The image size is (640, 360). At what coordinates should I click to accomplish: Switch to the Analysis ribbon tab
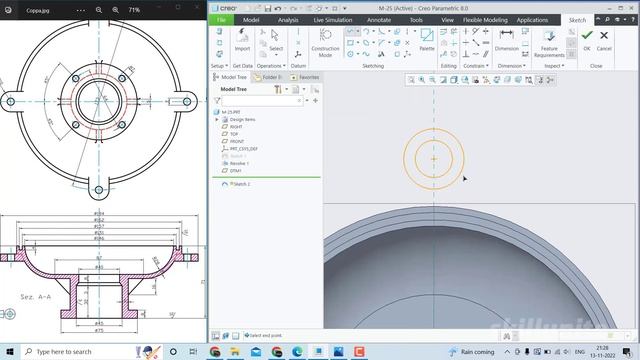pyautogui.click(x=288, y=20)
